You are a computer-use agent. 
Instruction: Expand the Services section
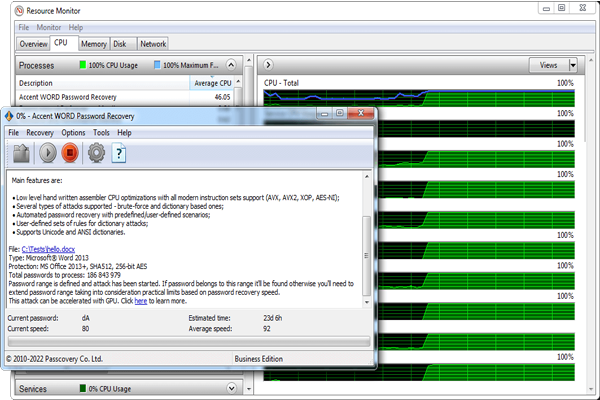tap(231, 388)
